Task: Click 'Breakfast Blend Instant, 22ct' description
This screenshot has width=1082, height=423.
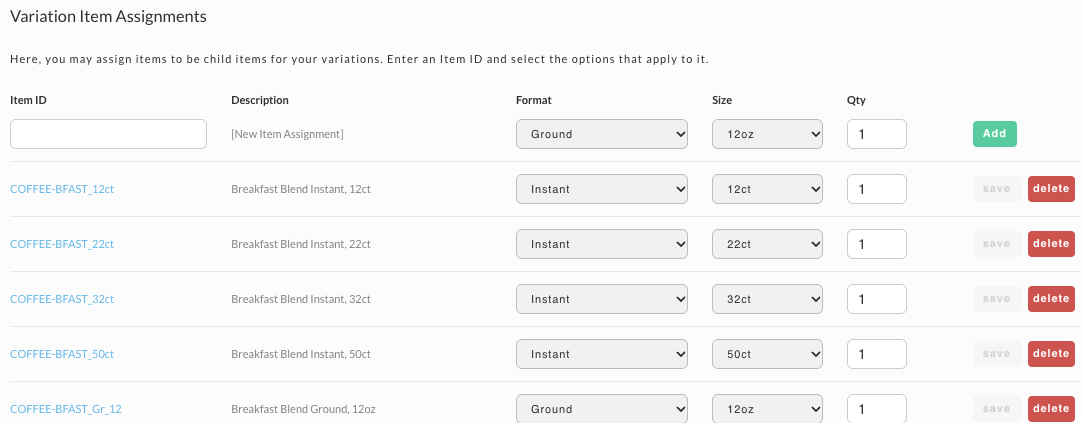Action: click(301, 244)
